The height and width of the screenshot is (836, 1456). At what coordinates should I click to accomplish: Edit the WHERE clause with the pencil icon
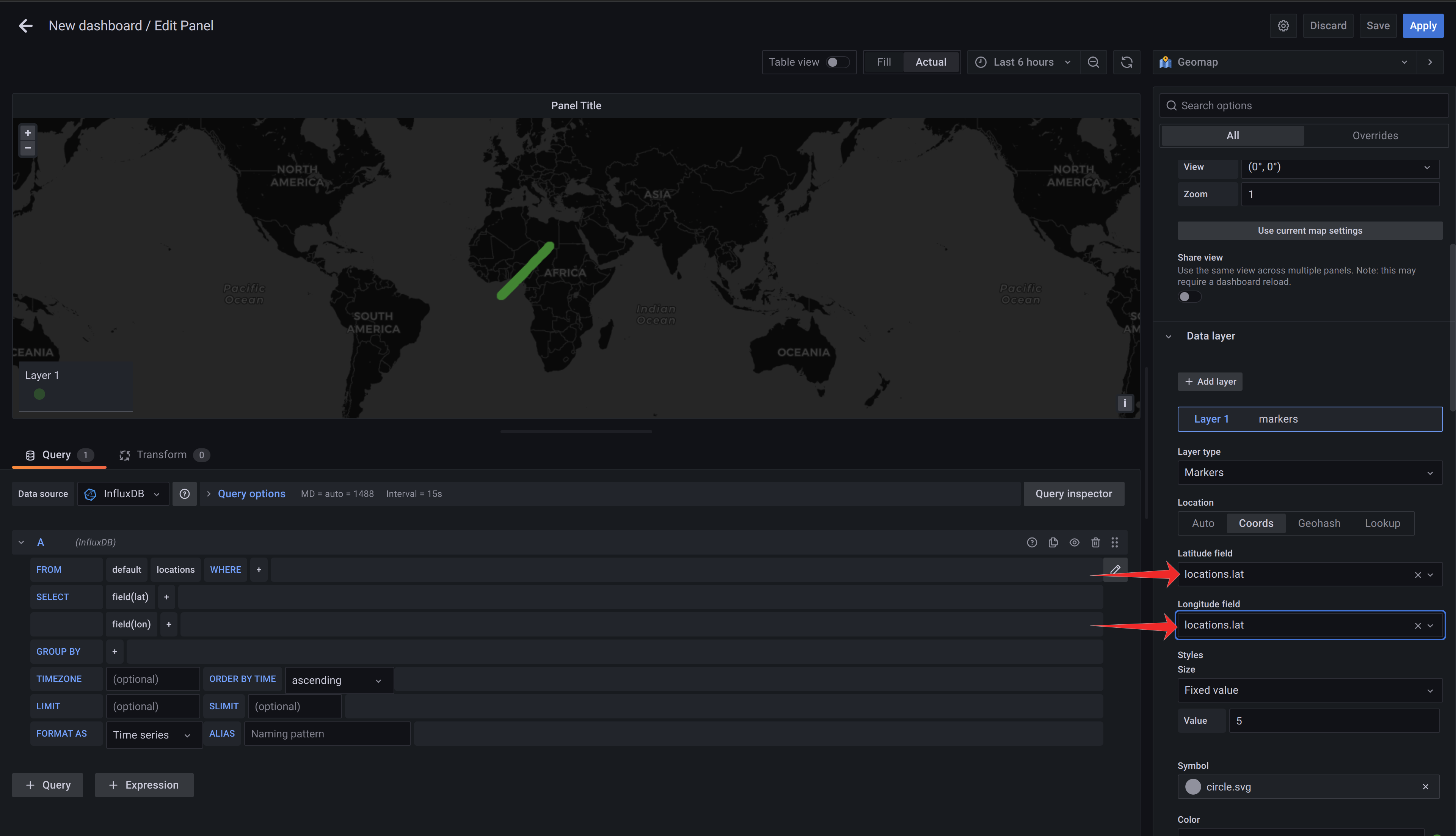tap(1114, 569)
